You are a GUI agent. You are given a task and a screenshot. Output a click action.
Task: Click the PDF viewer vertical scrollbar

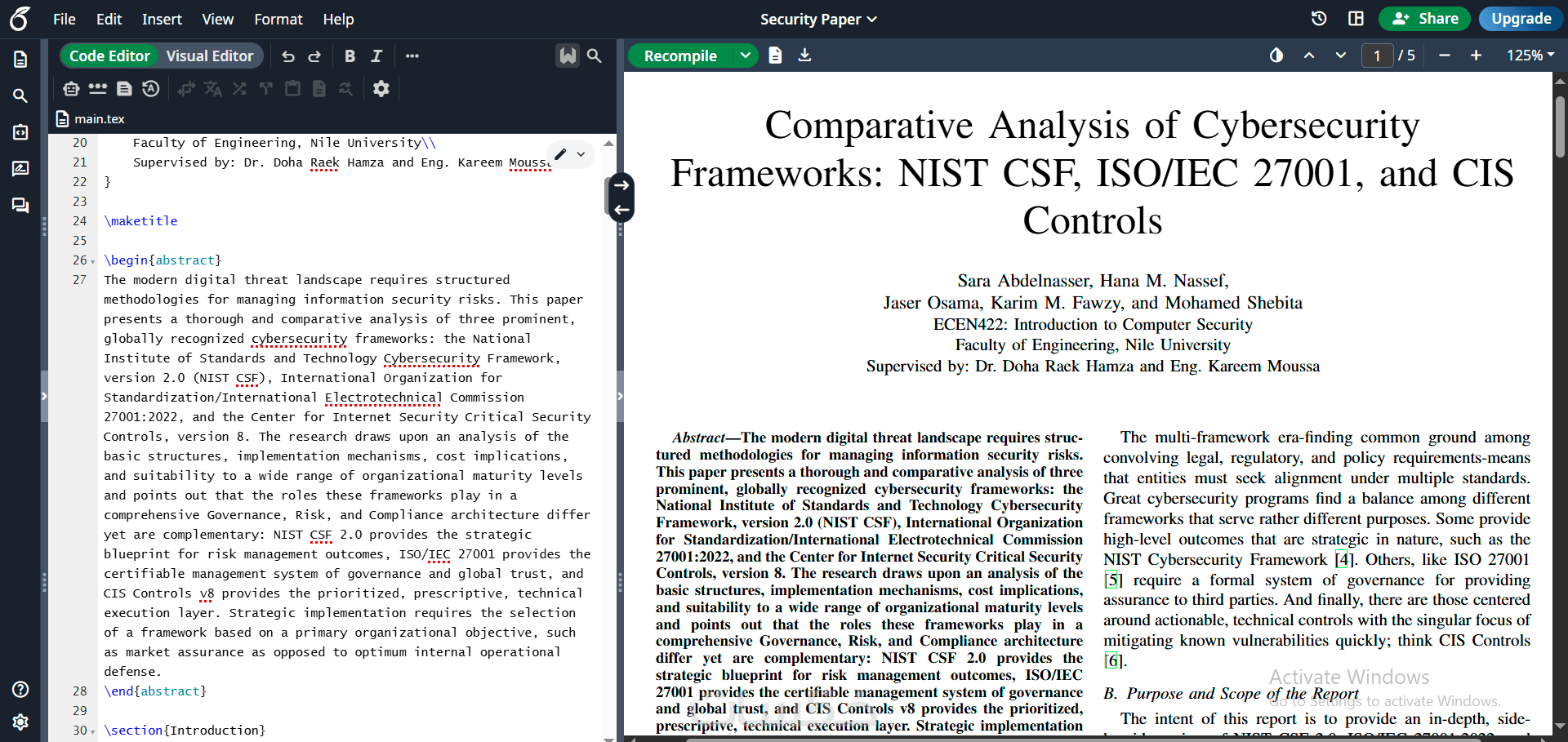pyautogui.click(x=1560, y=127)
